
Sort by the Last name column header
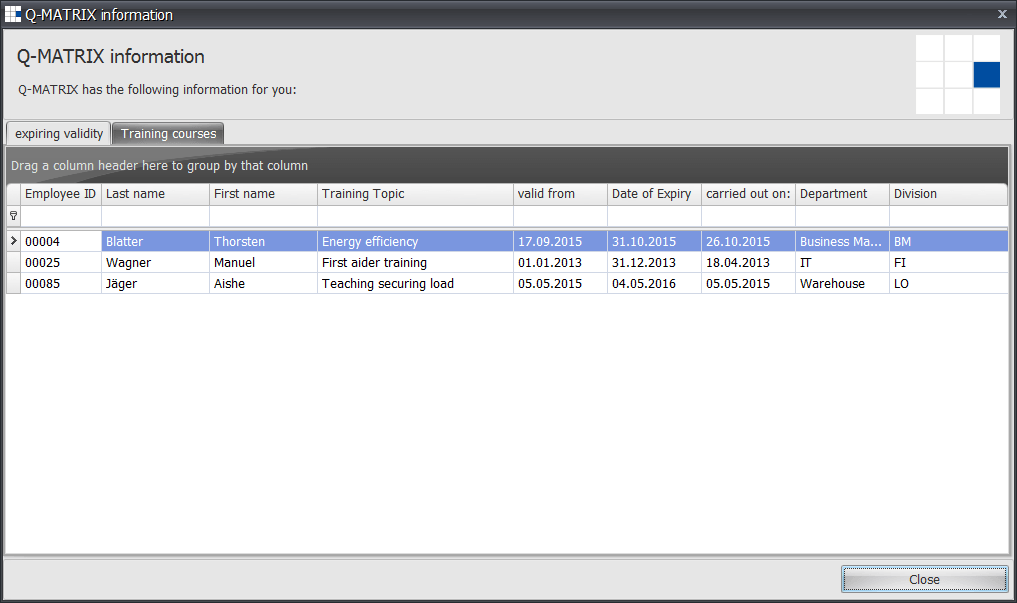155,194
